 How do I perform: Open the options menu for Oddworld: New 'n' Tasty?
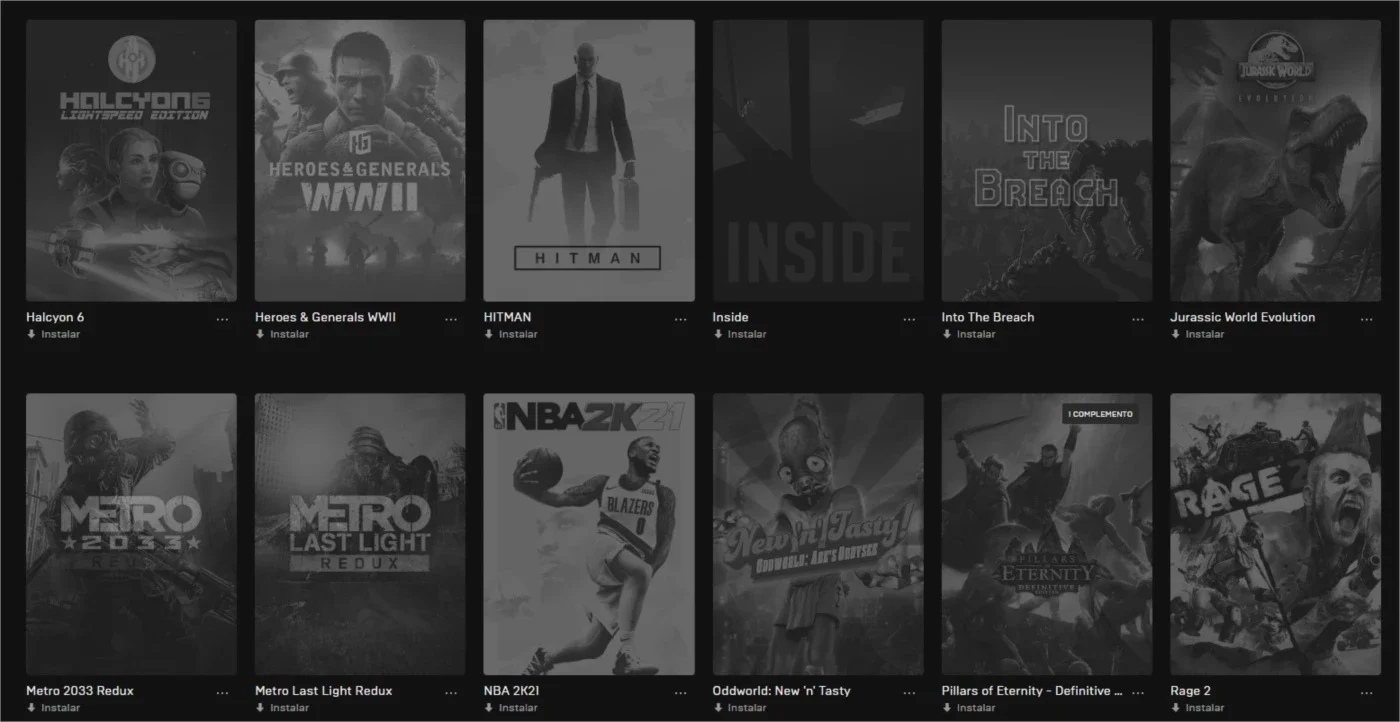(909, 692)
